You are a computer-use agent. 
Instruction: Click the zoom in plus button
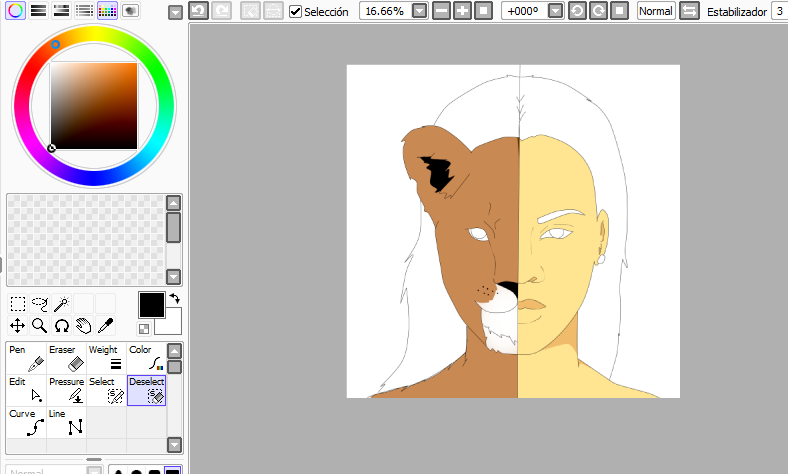coord(462,11)
